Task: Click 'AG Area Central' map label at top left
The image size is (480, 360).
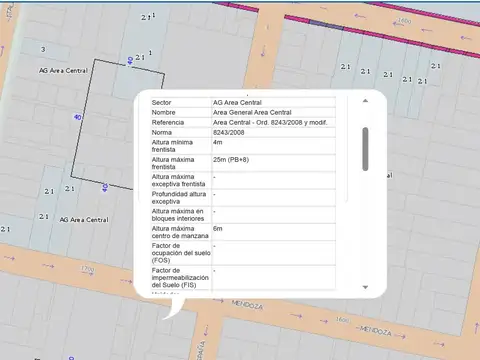Action: [x=63, y=71]
